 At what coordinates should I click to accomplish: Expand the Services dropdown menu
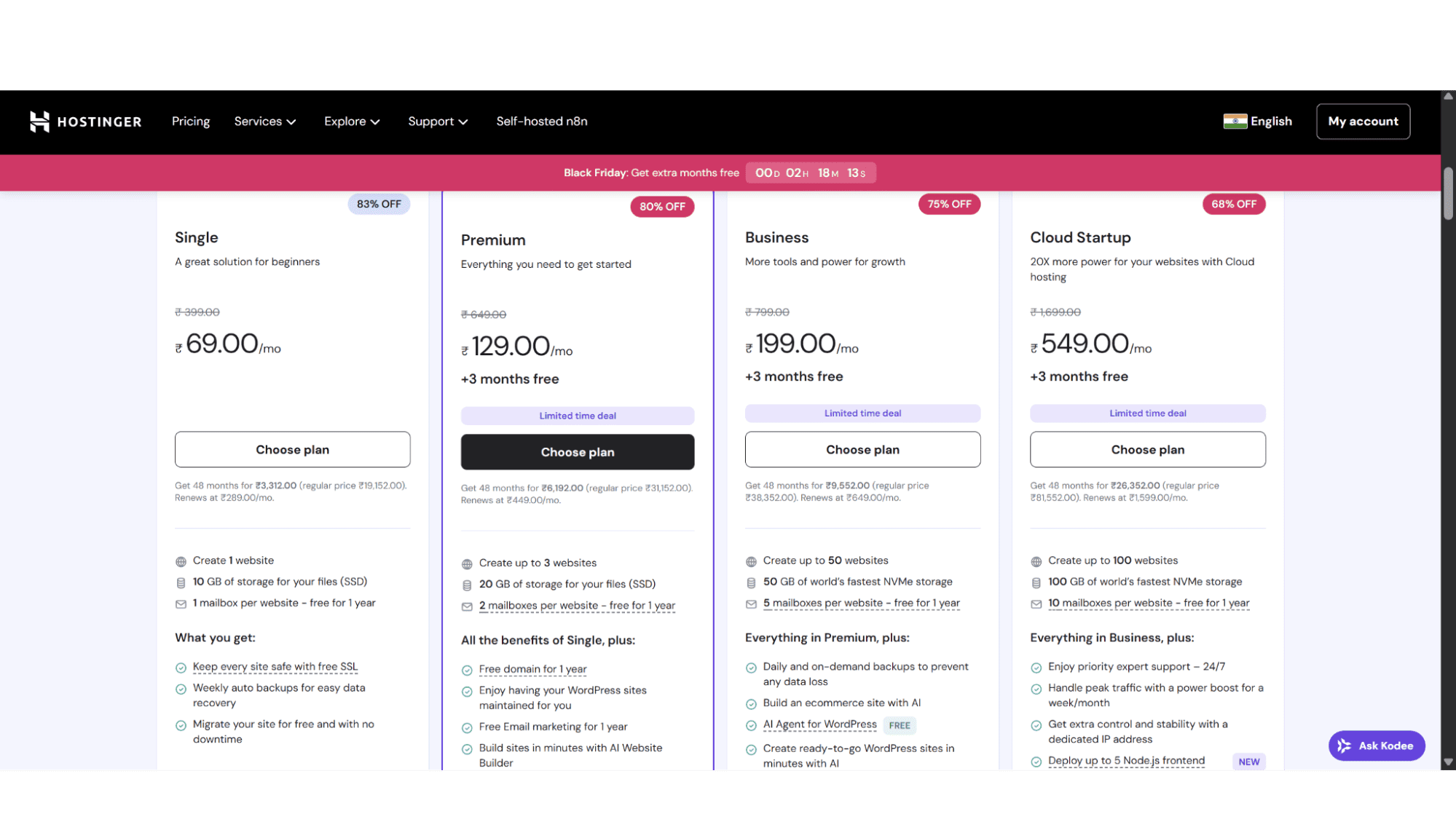pos(265,122)
